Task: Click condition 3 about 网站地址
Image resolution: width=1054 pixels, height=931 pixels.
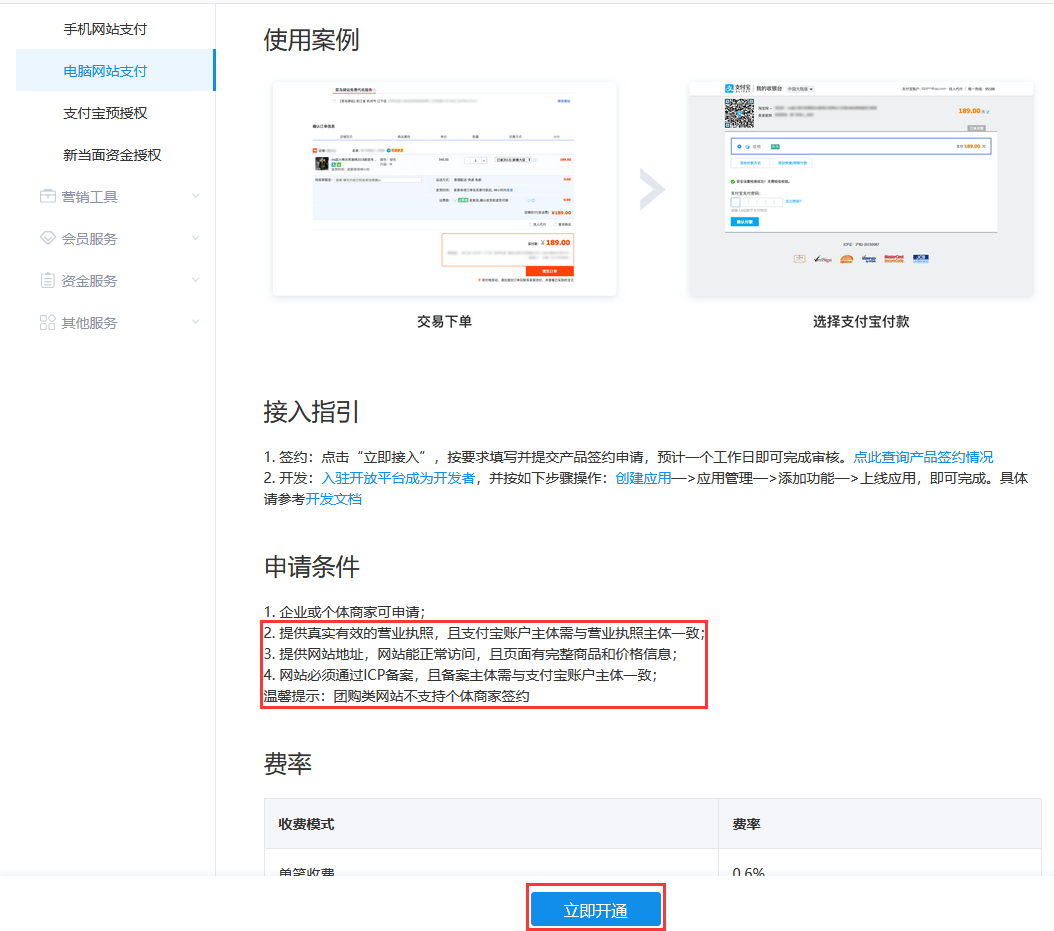Action: coord(471,654)
